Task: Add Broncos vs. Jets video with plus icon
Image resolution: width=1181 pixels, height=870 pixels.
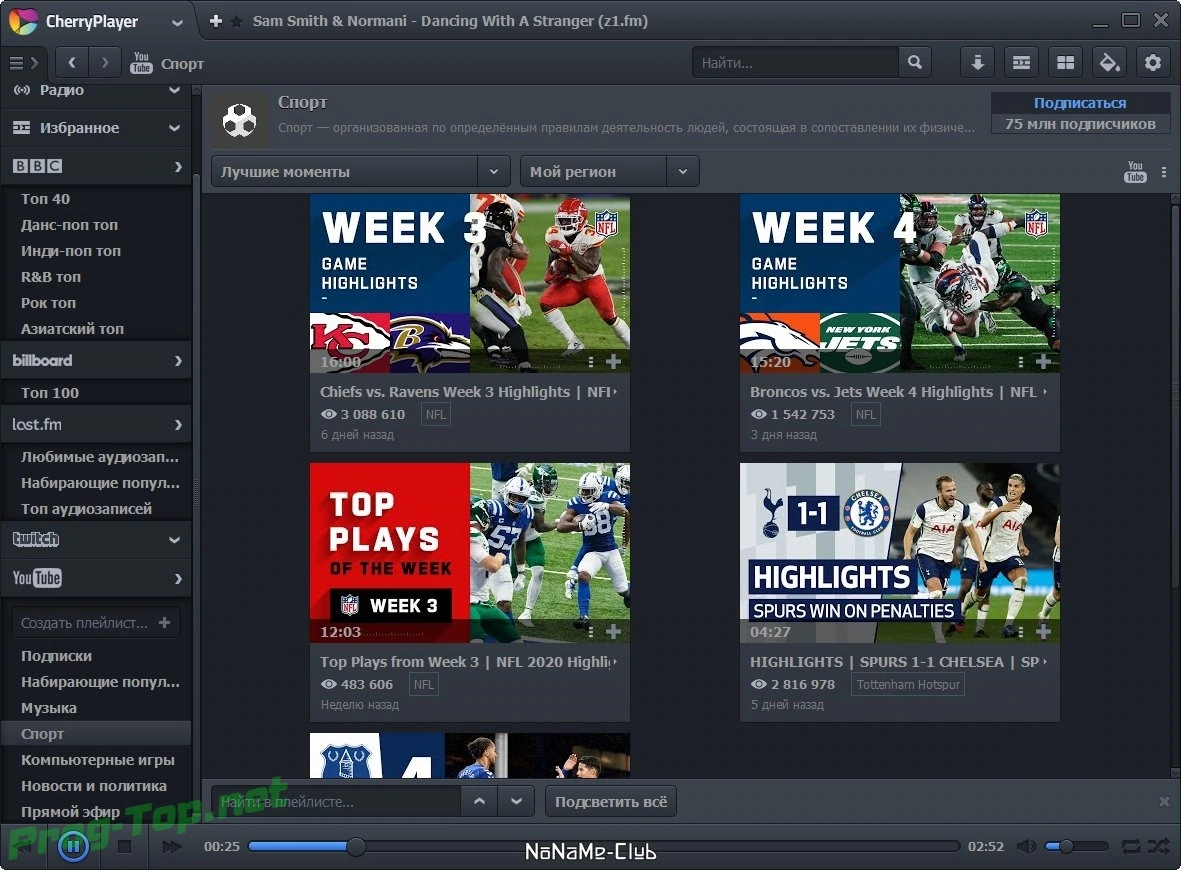Action: pos(1043,362)
